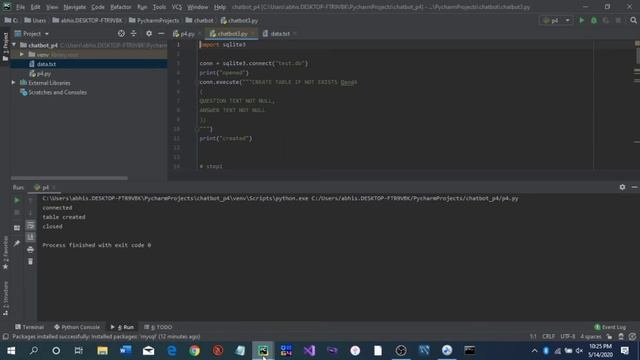
Task: Click the chatbot1.py breadcrumb
Action: [239, 20]
